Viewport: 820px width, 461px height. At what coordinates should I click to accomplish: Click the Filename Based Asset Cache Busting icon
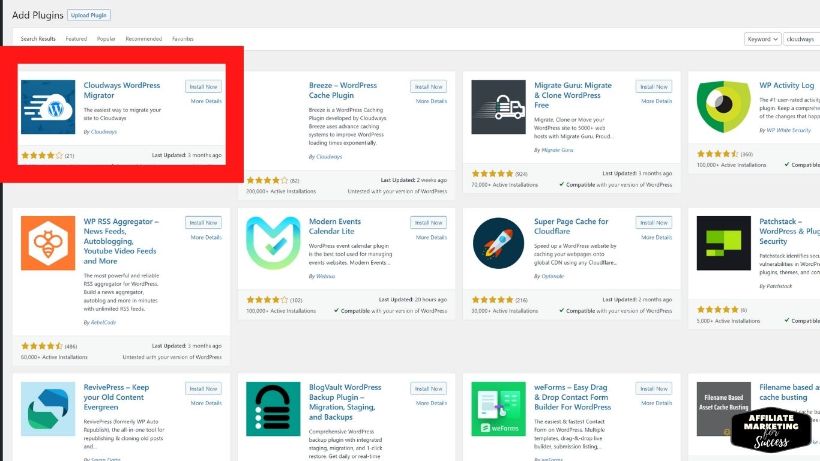[723, 409]
